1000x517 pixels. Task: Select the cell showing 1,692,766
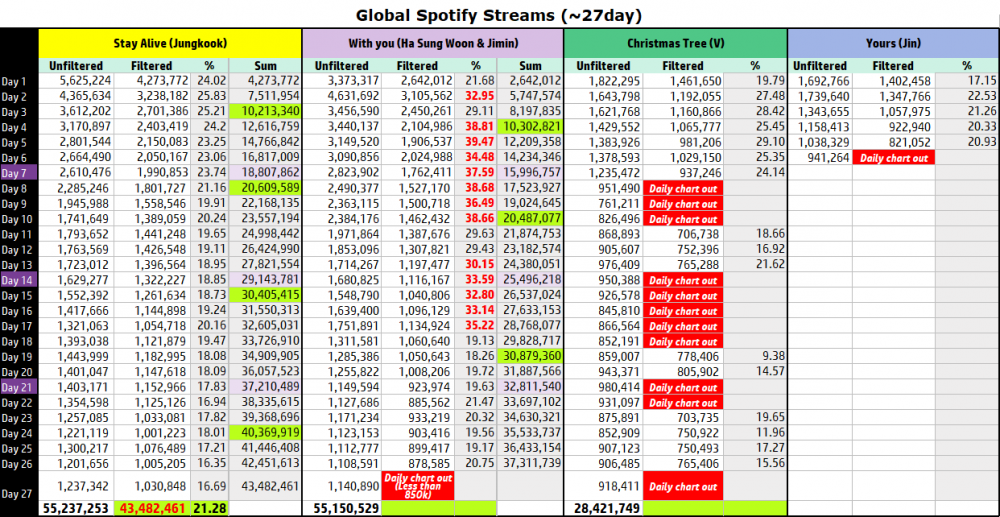point(821,81)
